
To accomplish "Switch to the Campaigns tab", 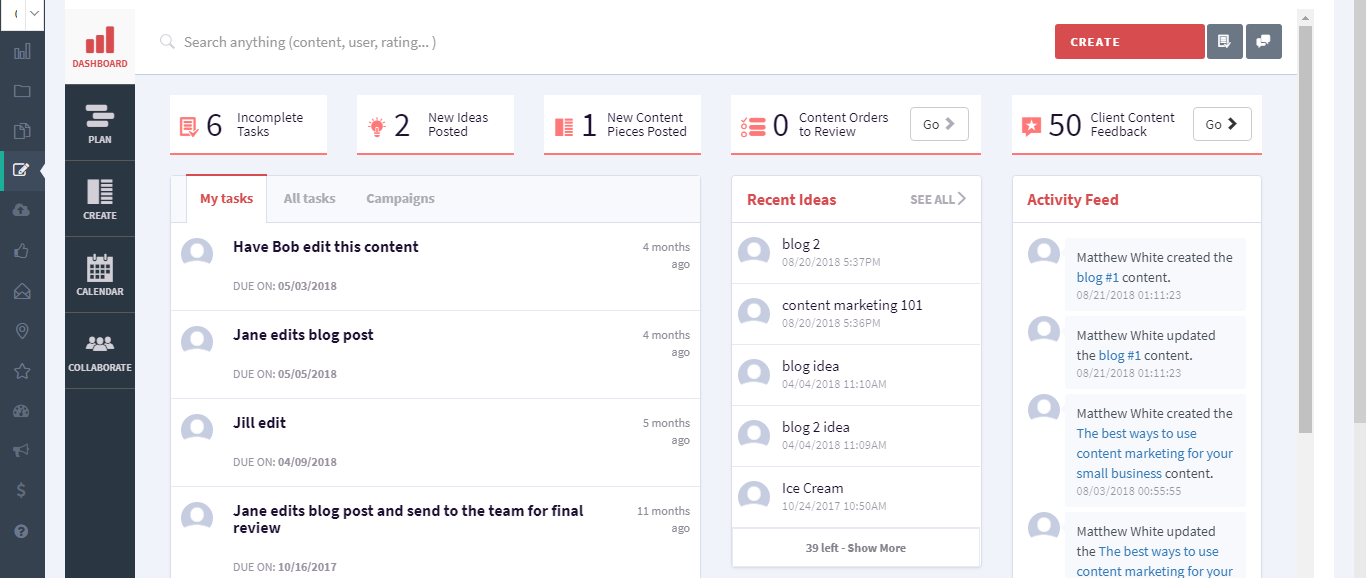I will [400, 198].
